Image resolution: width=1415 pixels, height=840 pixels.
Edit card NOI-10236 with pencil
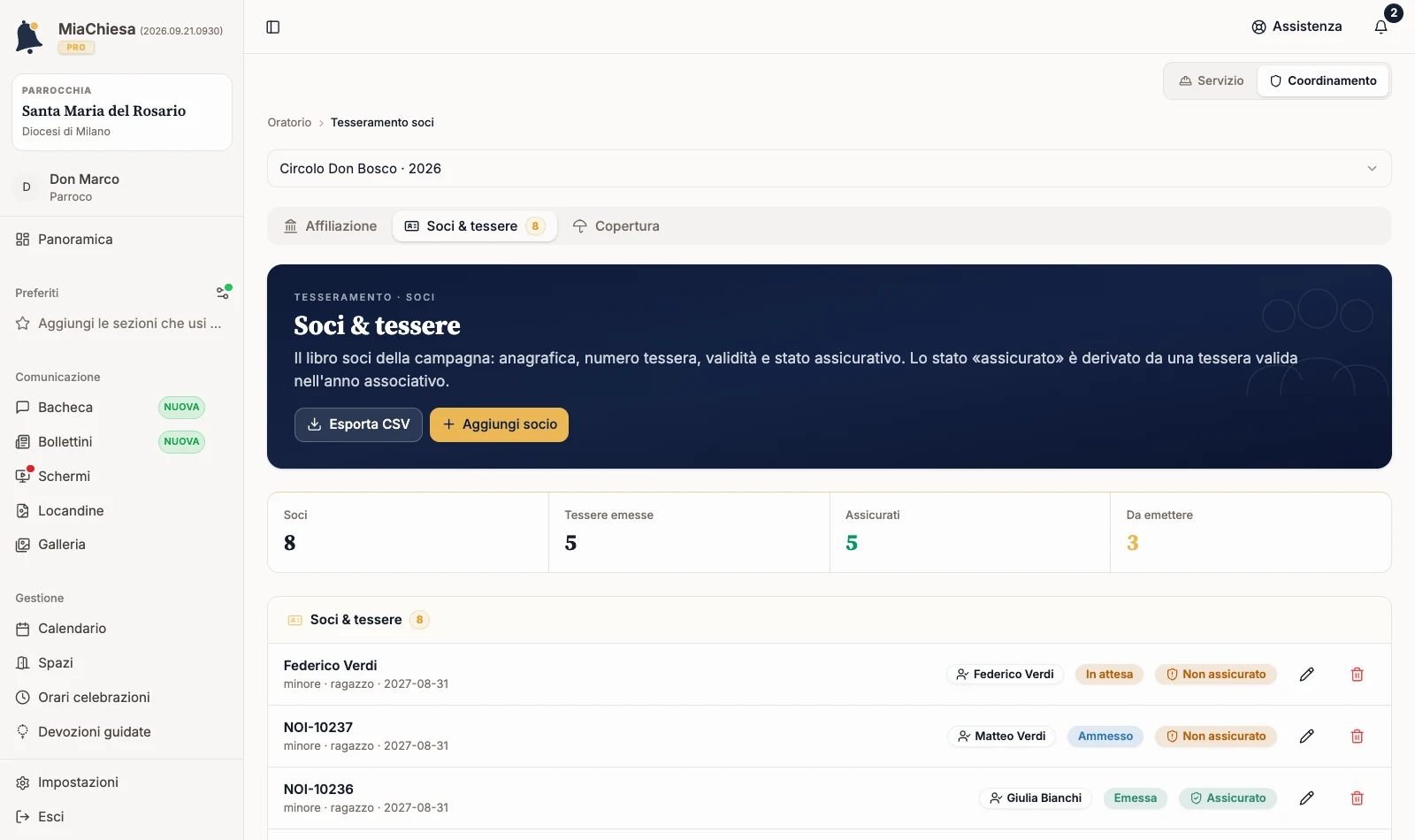tap(1307, 798)
